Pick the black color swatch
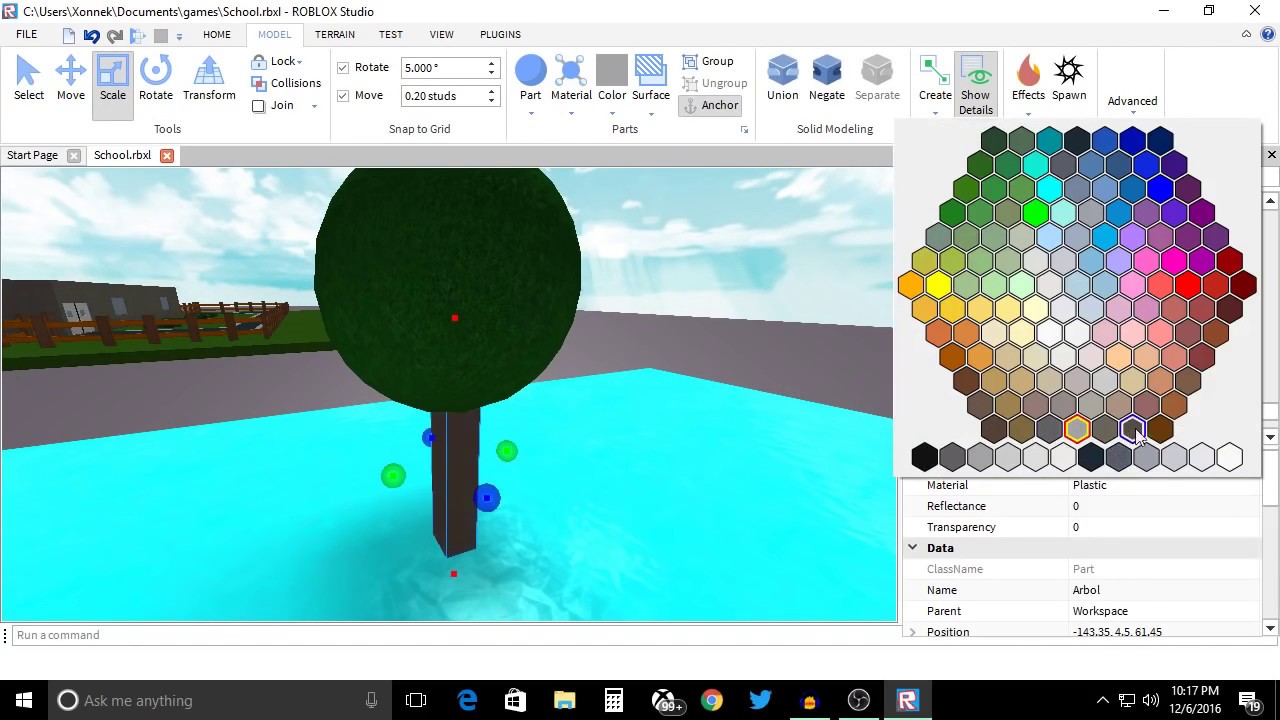The image size is (1280, 720). click(924, 457)
